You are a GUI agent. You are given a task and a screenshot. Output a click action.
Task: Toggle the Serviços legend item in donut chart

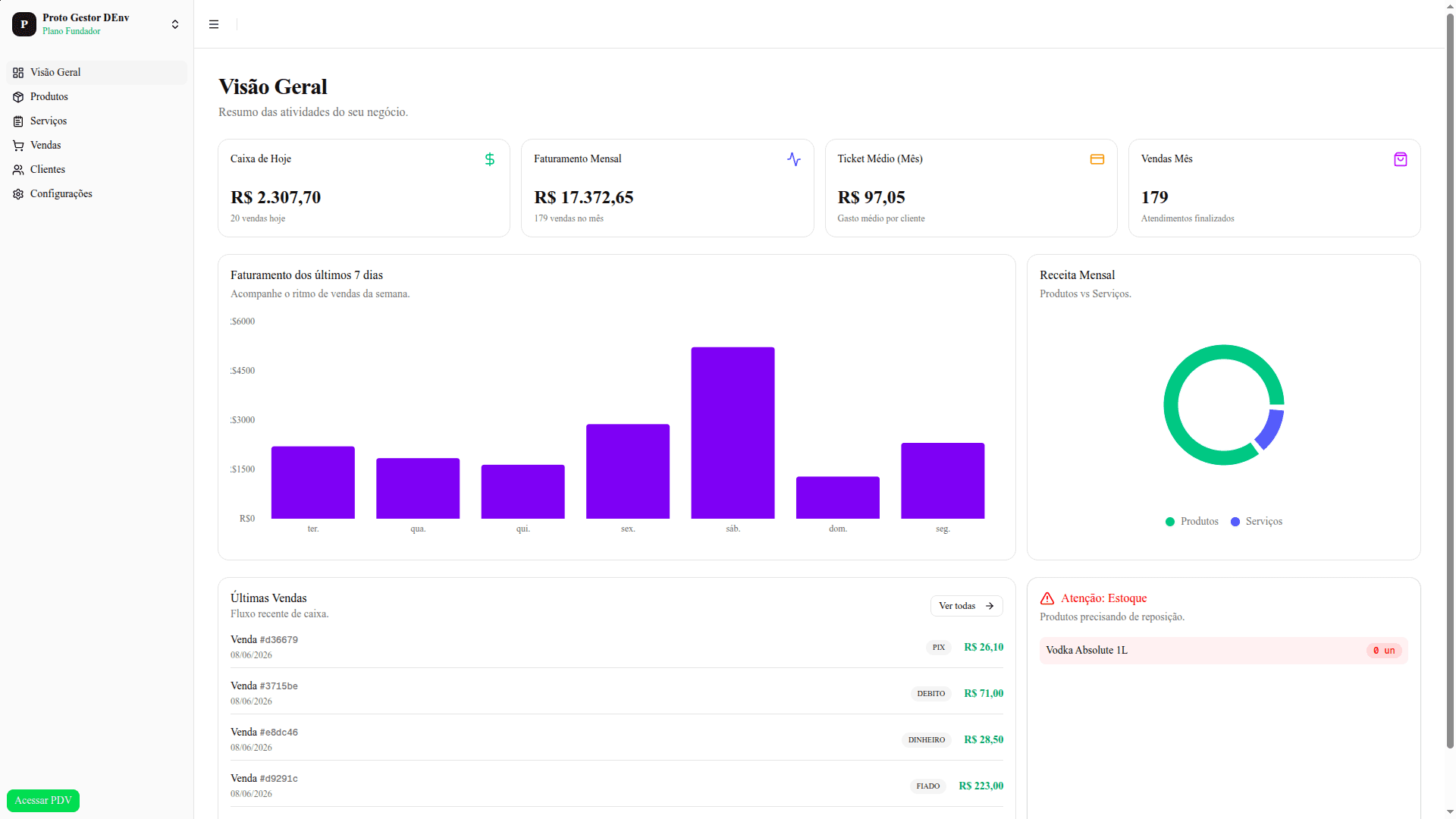(x=1257, y=522)
